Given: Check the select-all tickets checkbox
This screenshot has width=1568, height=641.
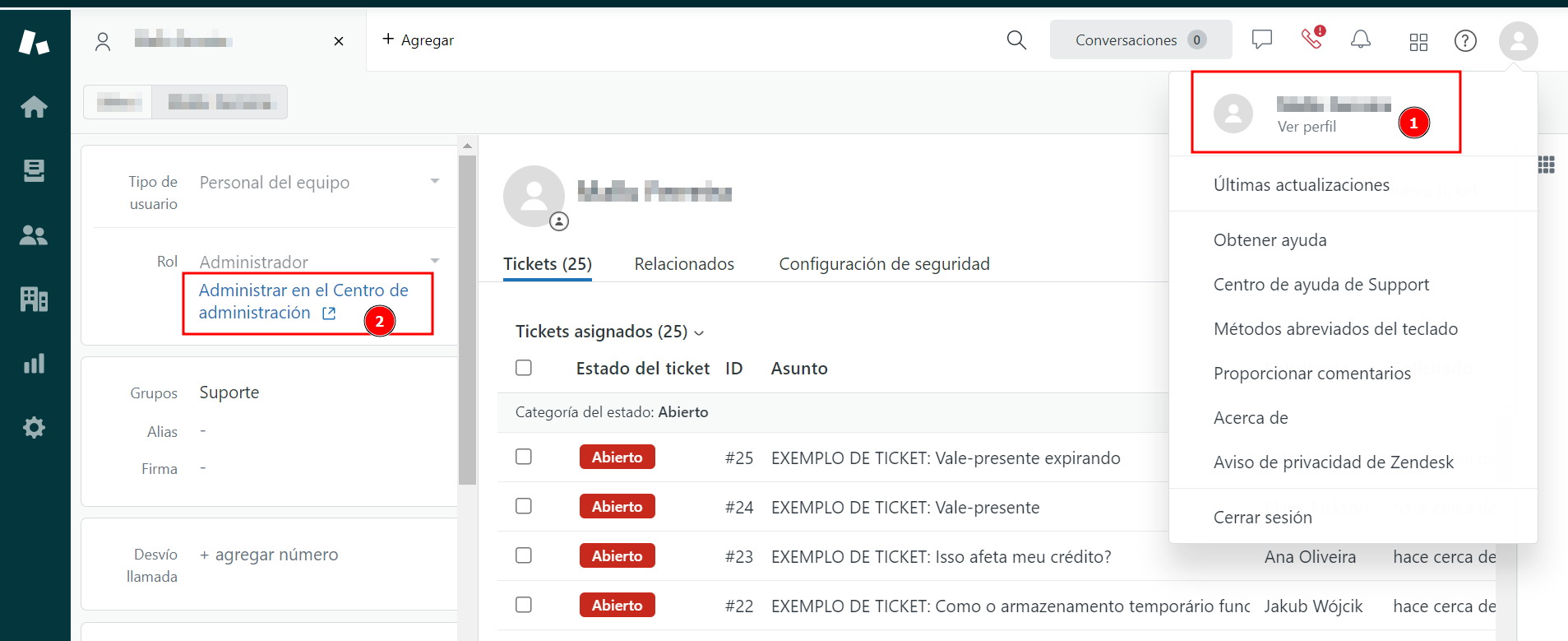Looking at the screenshot, I should click(x=524, y=368).
